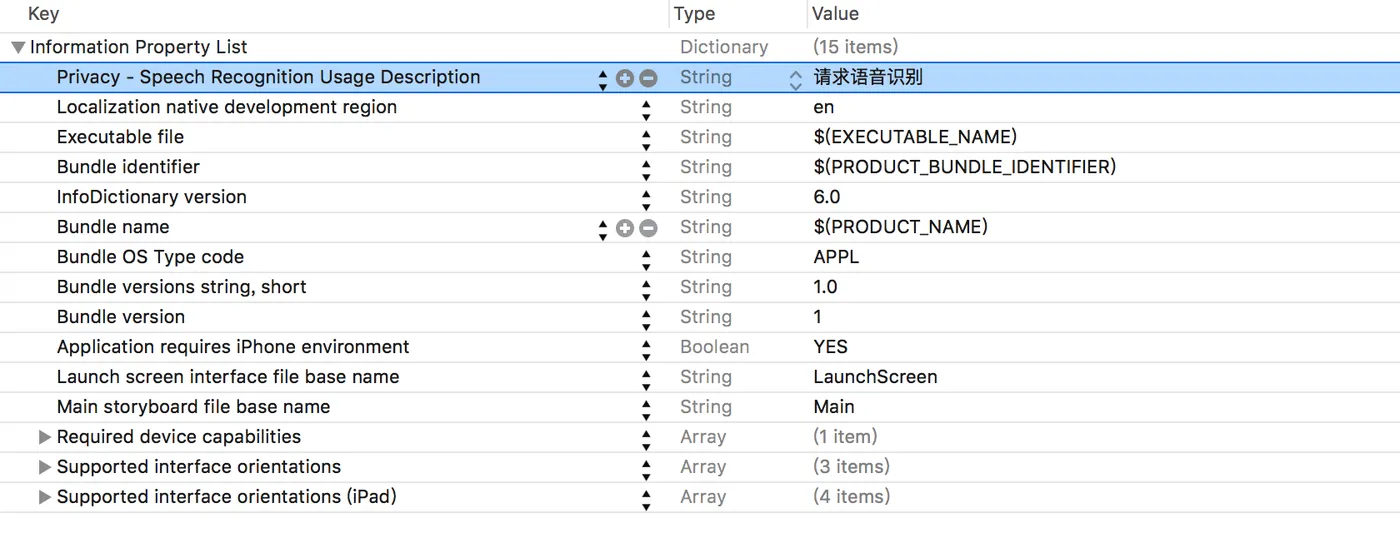Click minus icon on Privacy Speech Recognition row
The height and width of the screenshot is (533, 1400).
(x=648, y=78)
